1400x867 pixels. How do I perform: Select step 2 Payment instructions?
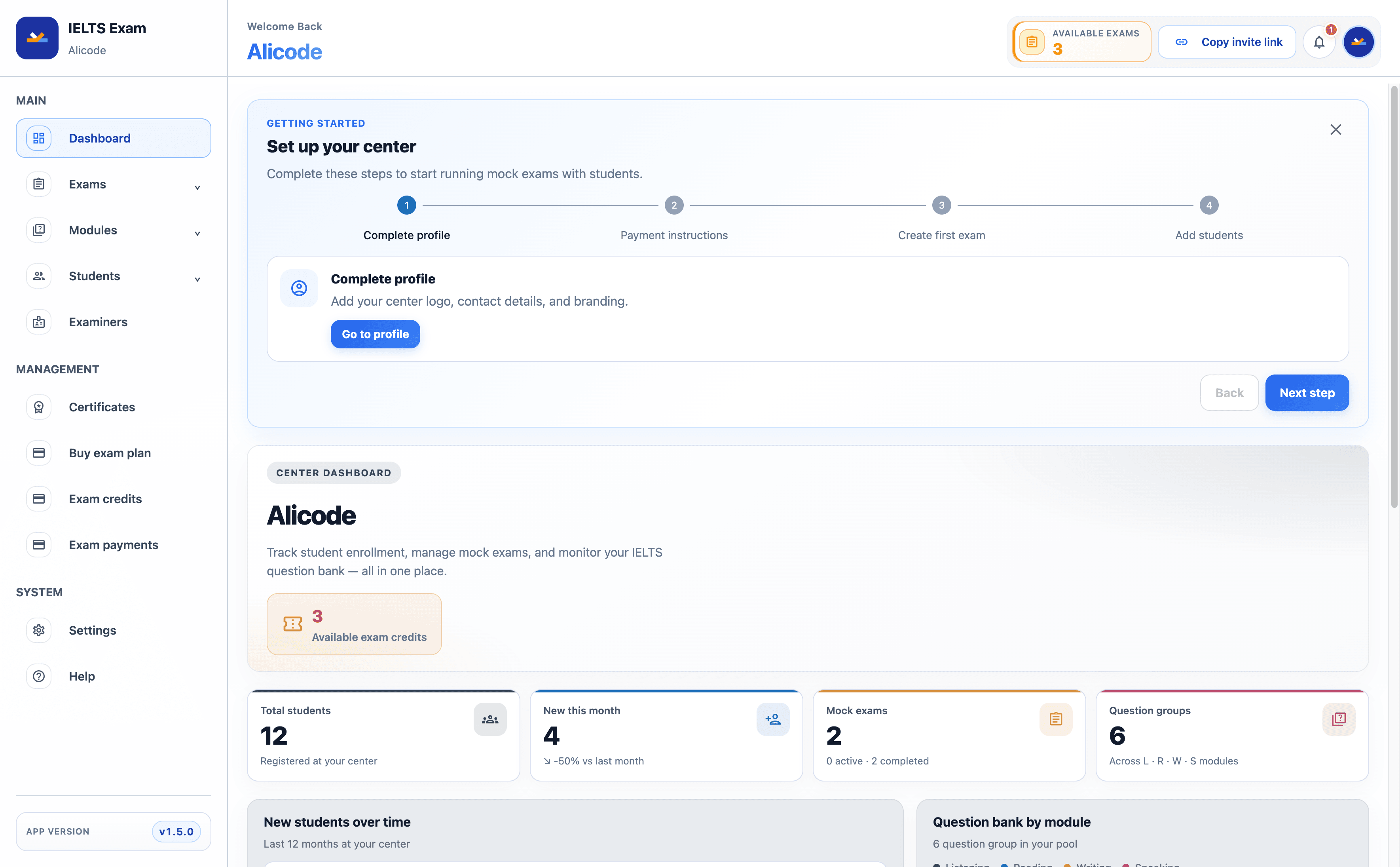[674, 218]
